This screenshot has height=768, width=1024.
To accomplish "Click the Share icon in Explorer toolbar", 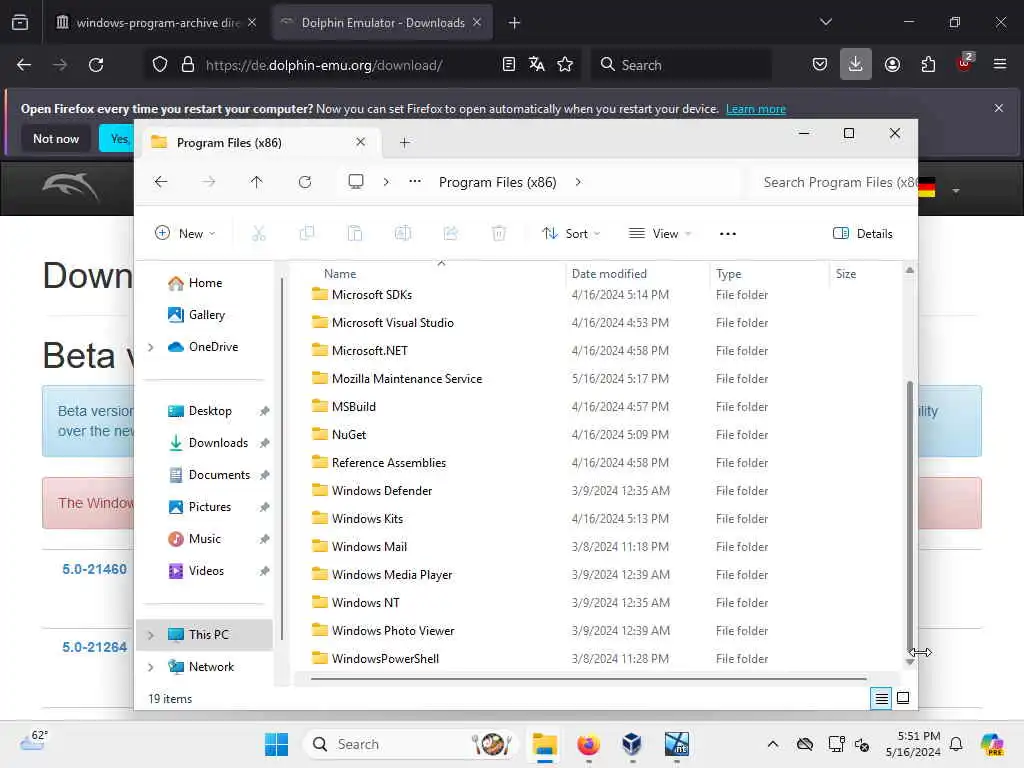I will tap(451, 233).
